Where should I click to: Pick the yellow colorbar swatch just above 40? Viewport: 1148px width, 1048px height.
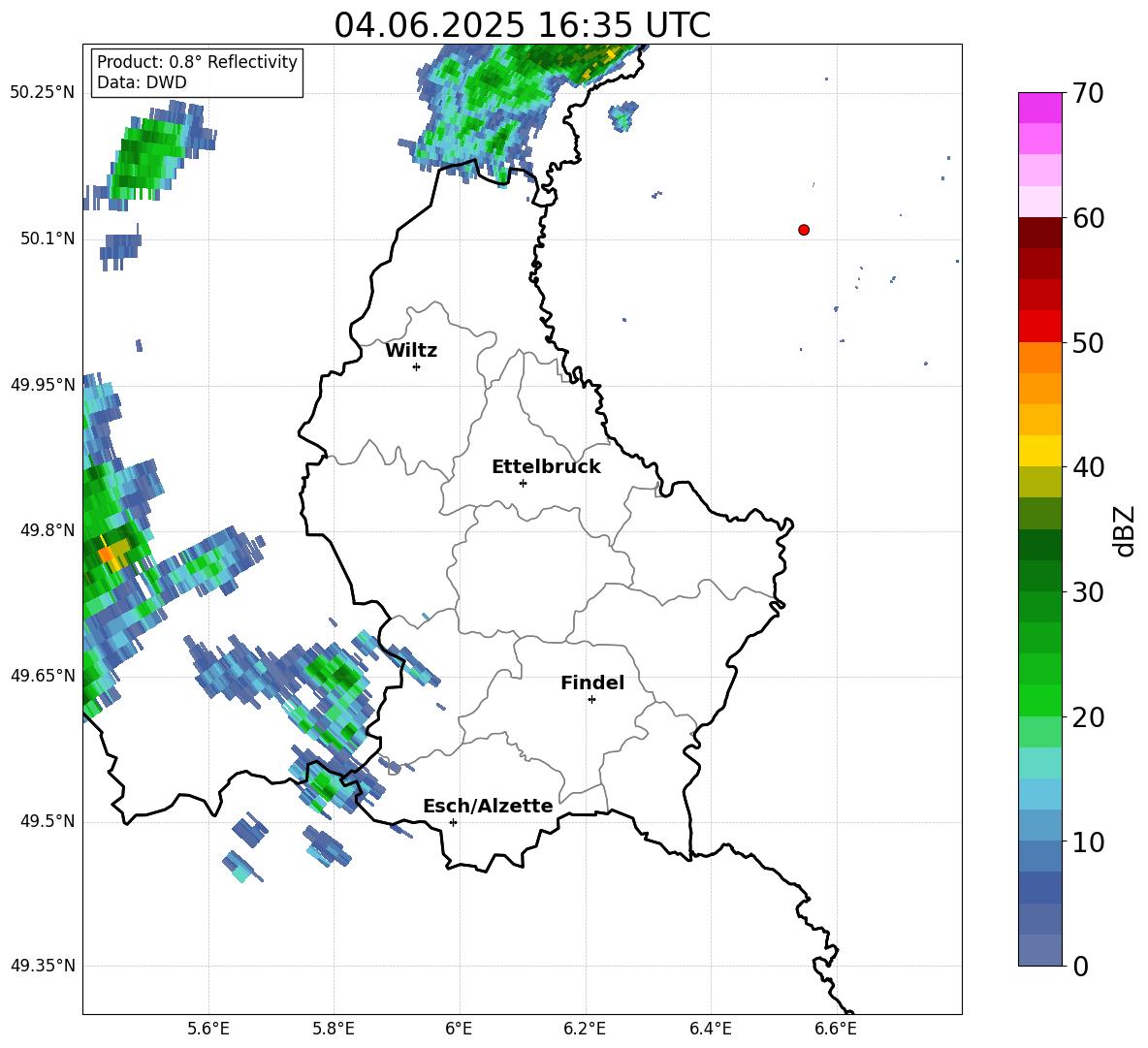click(x=1039, y=452)
